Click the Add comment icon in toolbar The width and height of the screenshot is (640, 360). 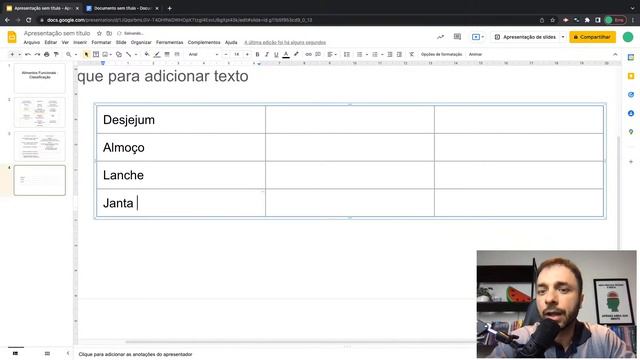[318, 54]
